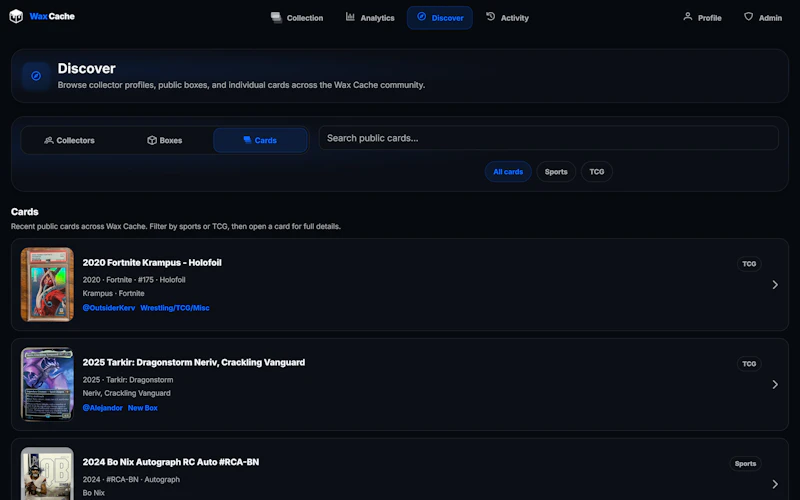Open the Neriv, Crackling Vanguard thumbnail
The width and height of the screenshot is (800, 500).
[x=47, y=385]
